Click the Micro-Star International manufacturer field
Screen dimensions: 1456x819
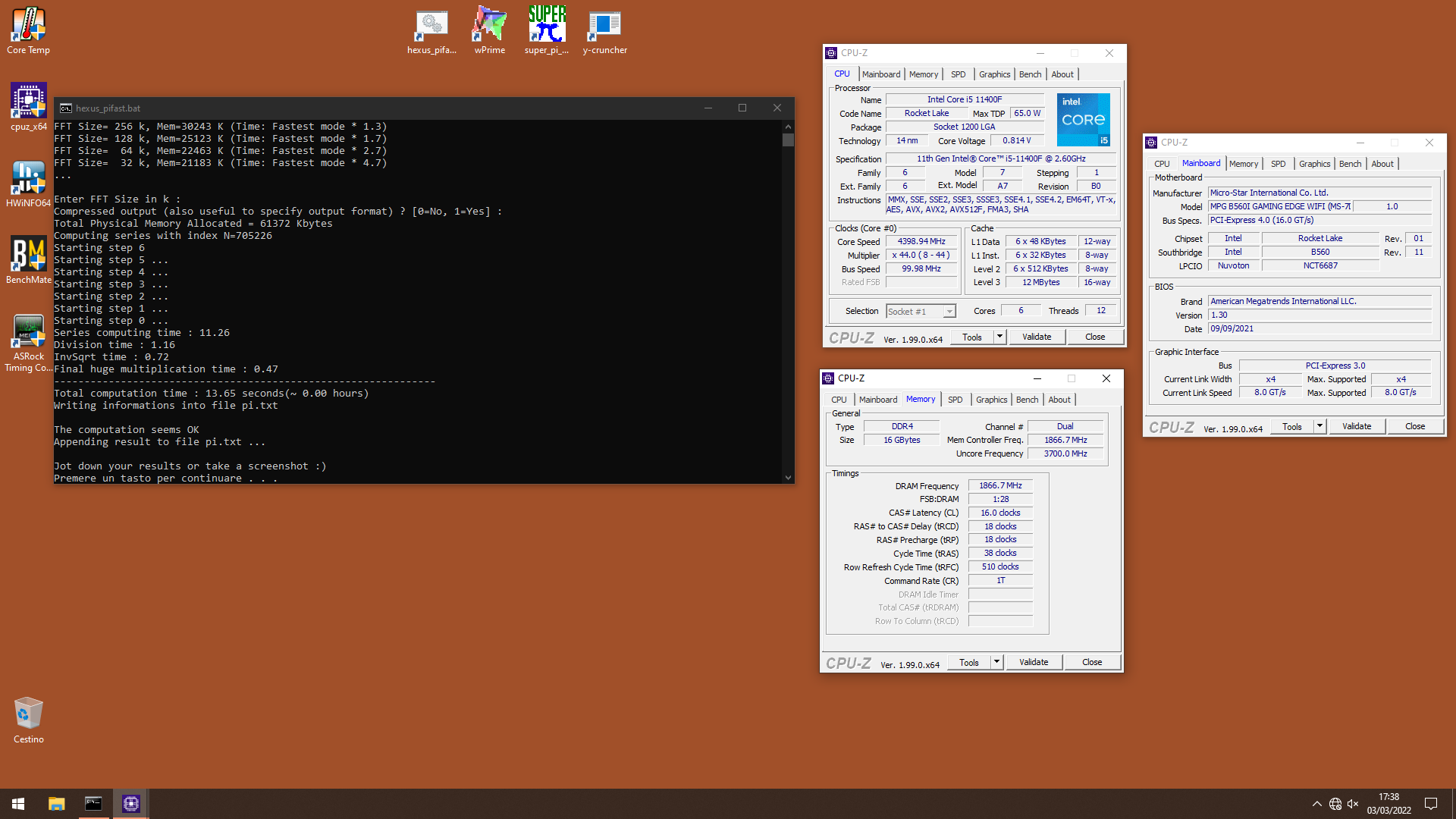pyautogui.click(x=1319, y=193)
